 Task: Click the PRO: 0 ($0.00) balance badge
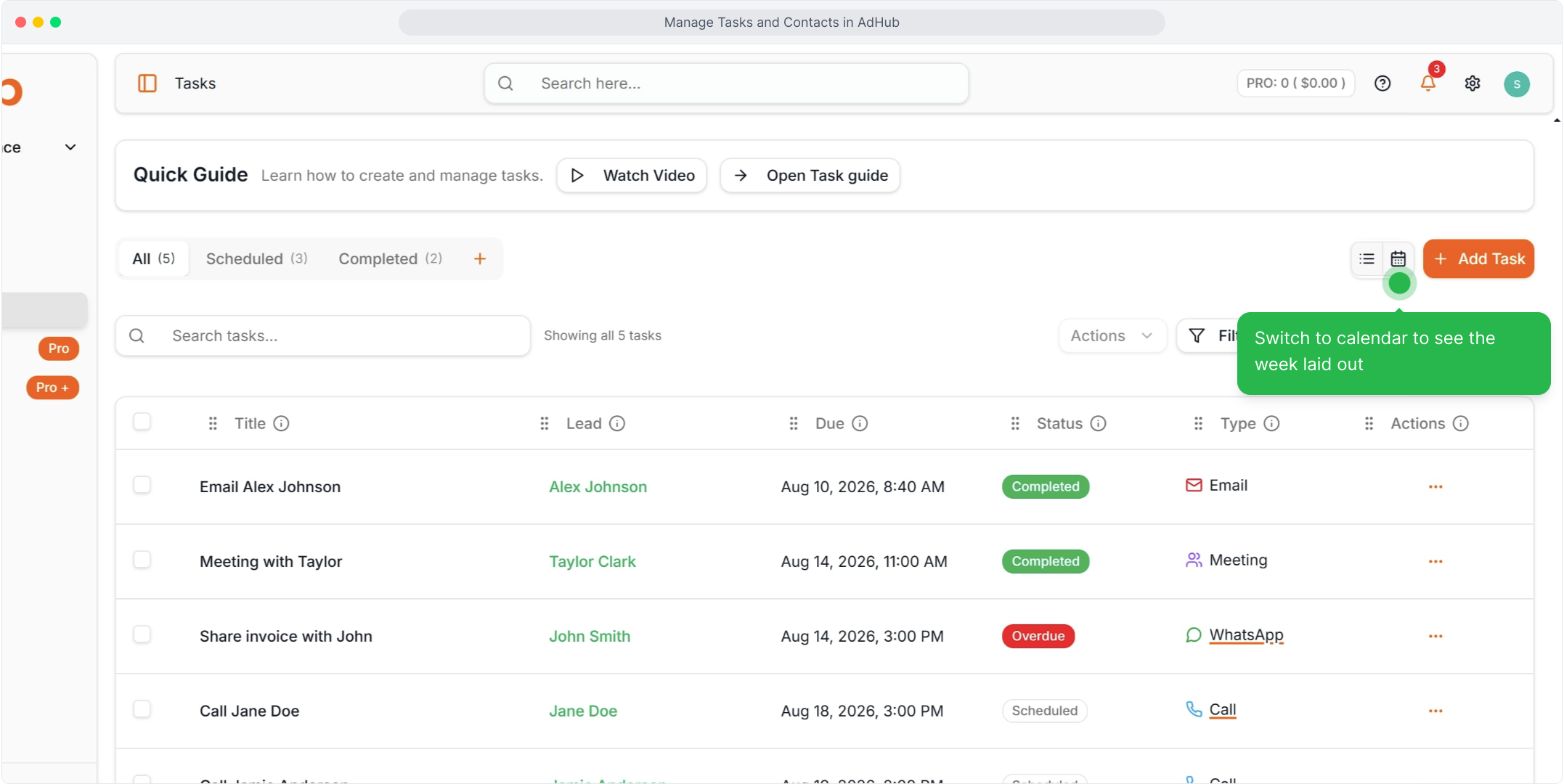click(x=1296, y=83)
